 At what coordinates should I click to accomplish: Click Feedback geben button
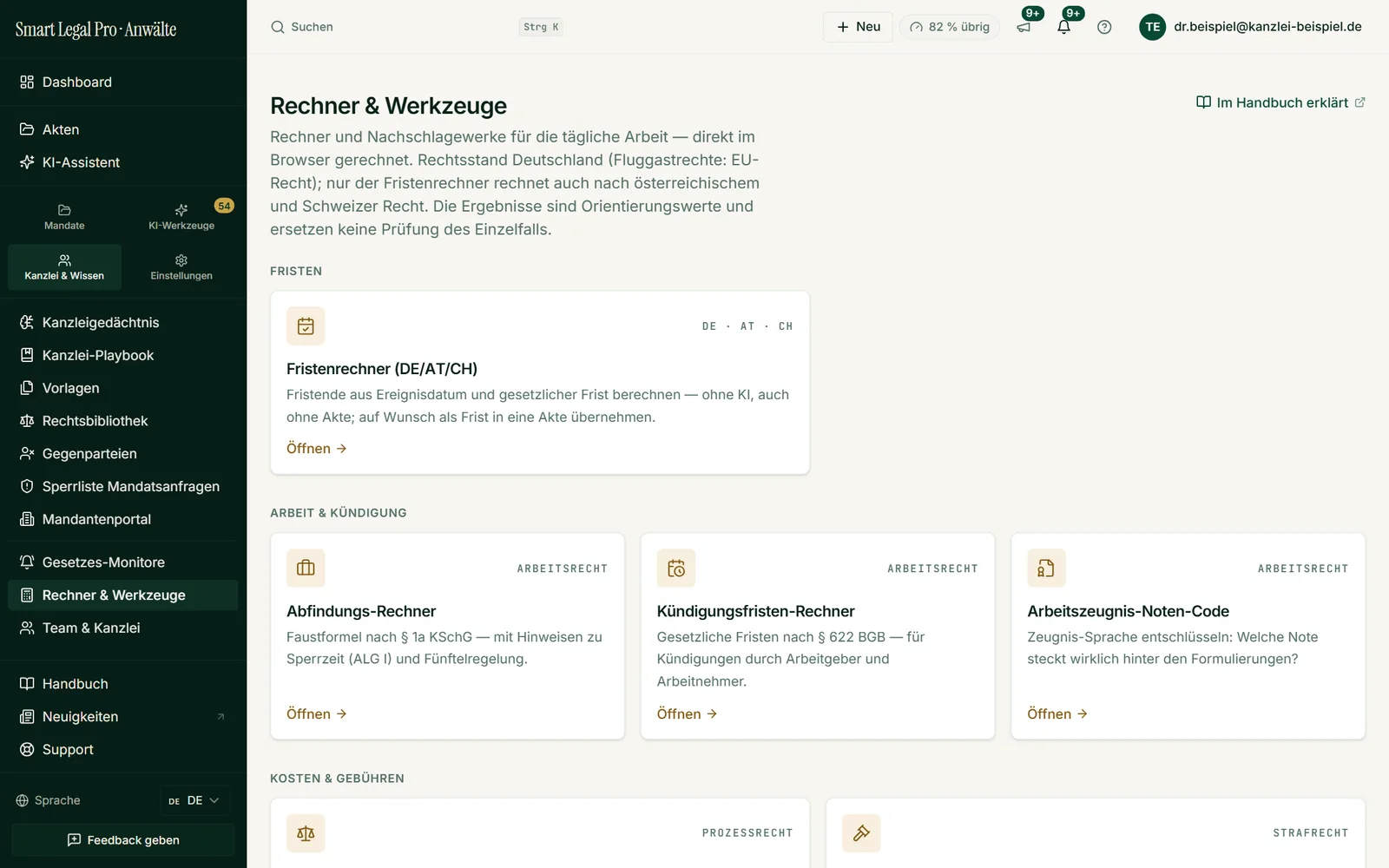click(x=123, y=840)
